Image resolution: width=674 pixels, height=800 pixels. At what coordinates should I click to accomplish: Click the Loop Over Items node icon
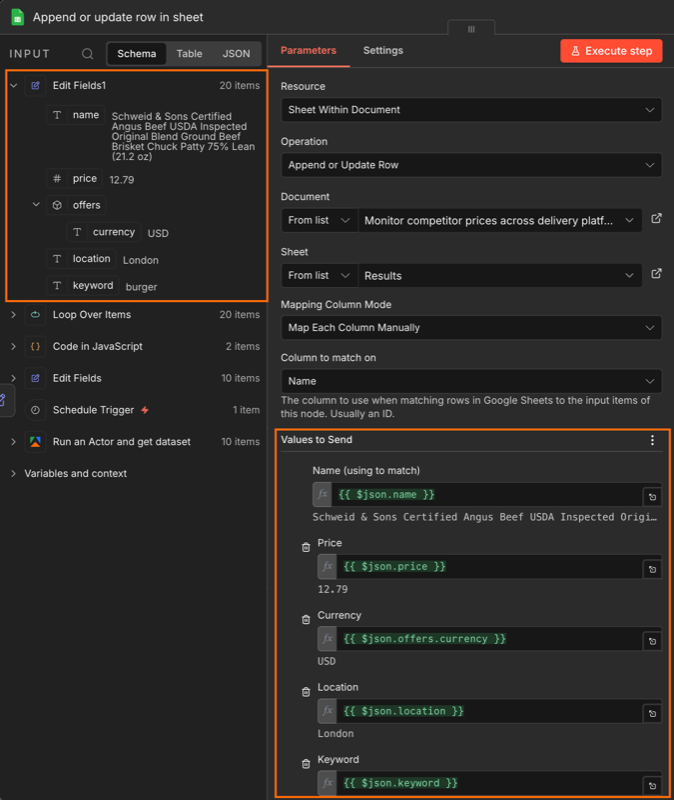point(35,314)
